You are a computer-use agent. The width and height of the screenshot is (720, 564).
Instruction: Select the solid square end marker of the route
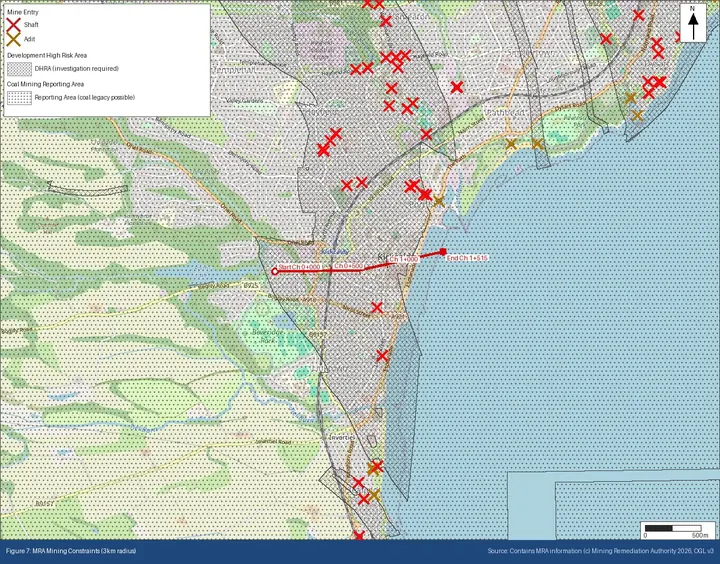click(x=443, y=251)
